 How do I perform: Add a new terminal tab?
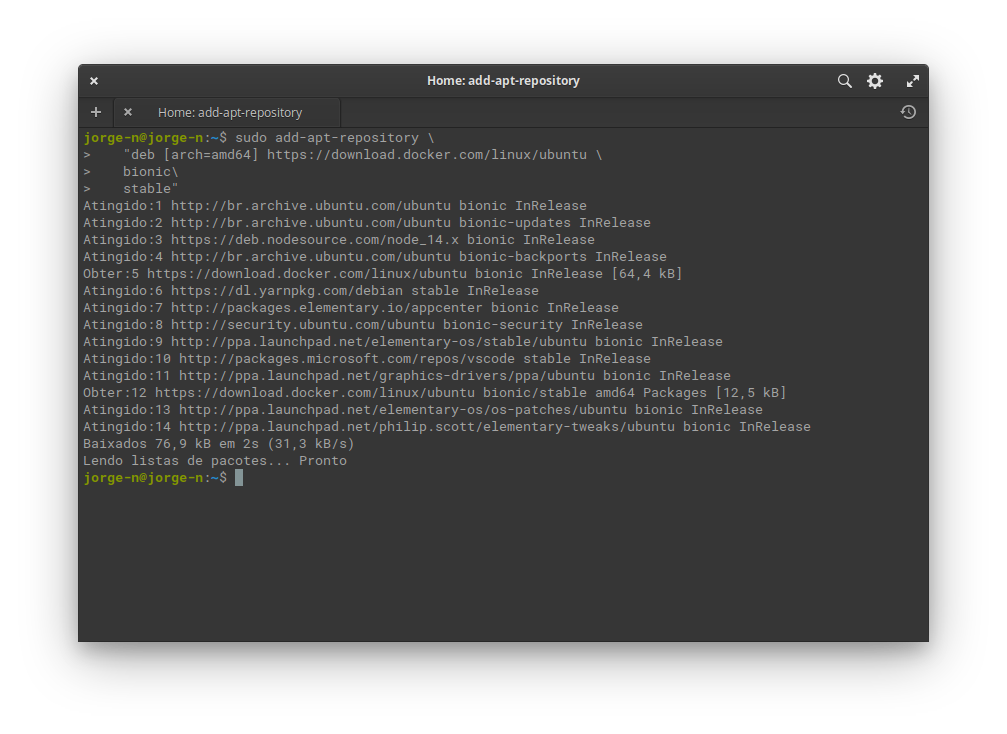(96, 112)
